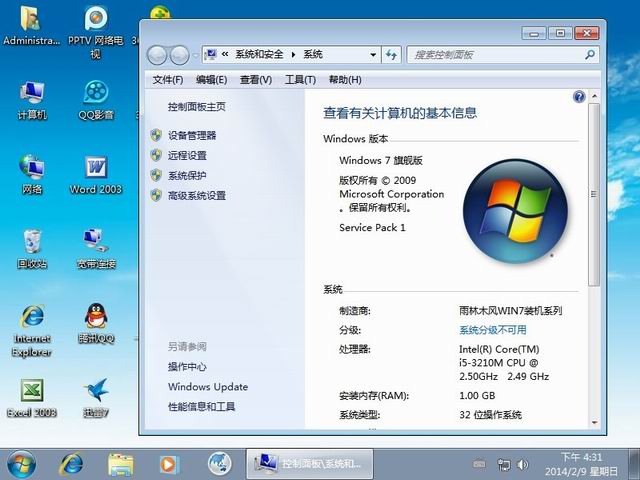Launch Word 2003 desktop icon
The height and width of the screenshot is (480, 640).
[96, 174]
